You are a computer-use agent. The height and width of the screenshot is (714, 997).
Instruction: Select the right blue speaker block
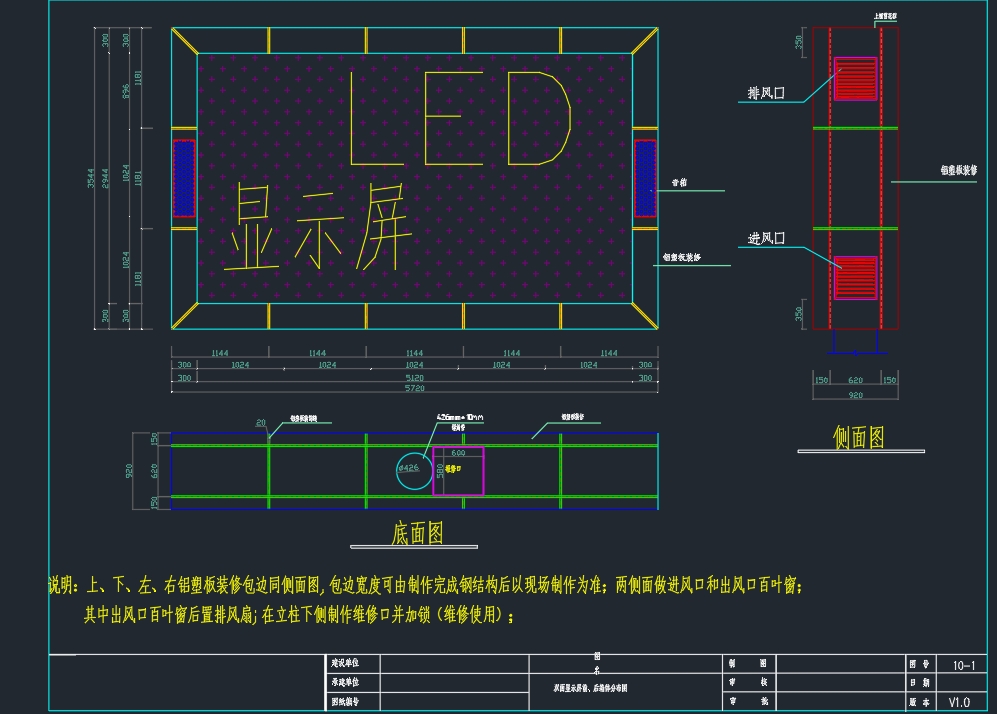pos(645,178)
